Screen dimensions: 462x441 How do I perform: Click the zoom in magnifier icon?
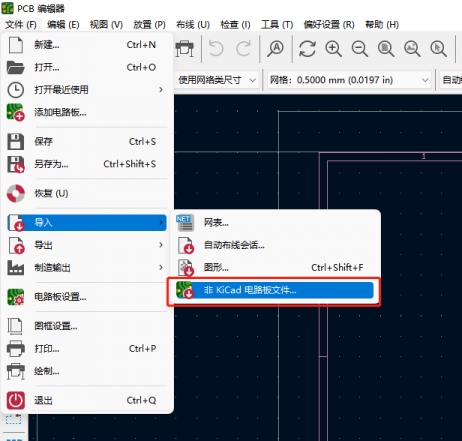333,49
